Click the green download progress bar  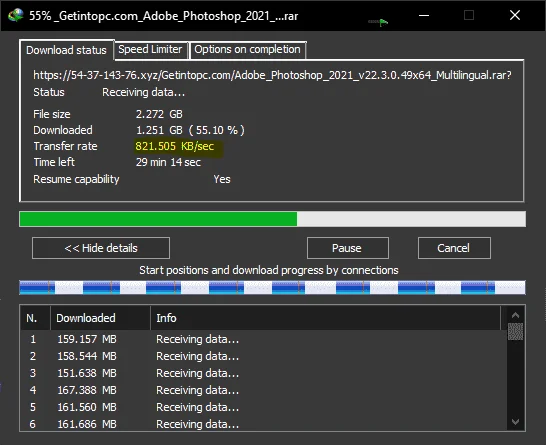pyautogui.click(x=272, y=219)
